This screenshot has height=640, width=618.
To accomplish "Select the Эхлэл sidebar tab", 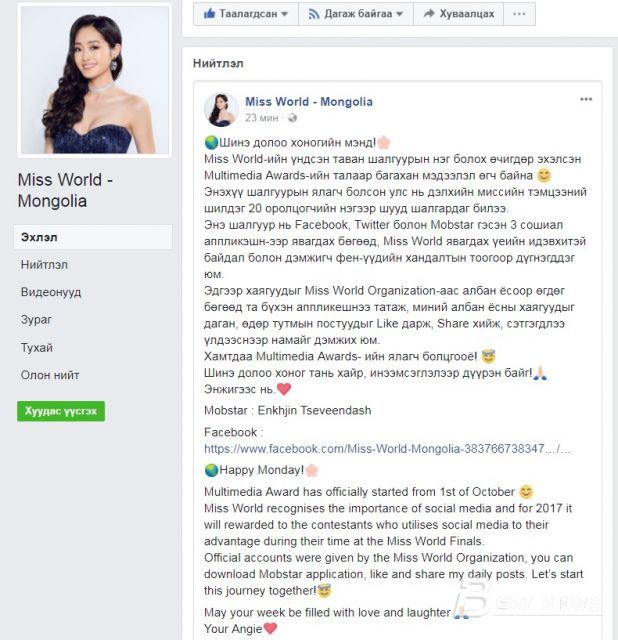I will coord(93,237).
